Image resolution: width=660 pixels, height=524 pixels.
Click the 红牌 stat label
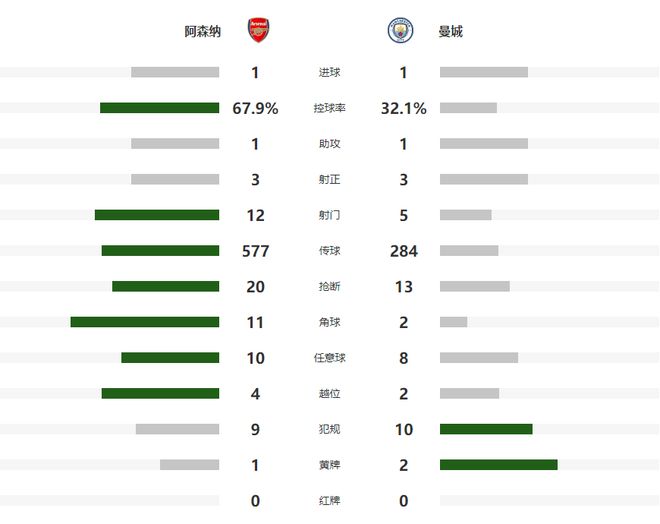329,500
